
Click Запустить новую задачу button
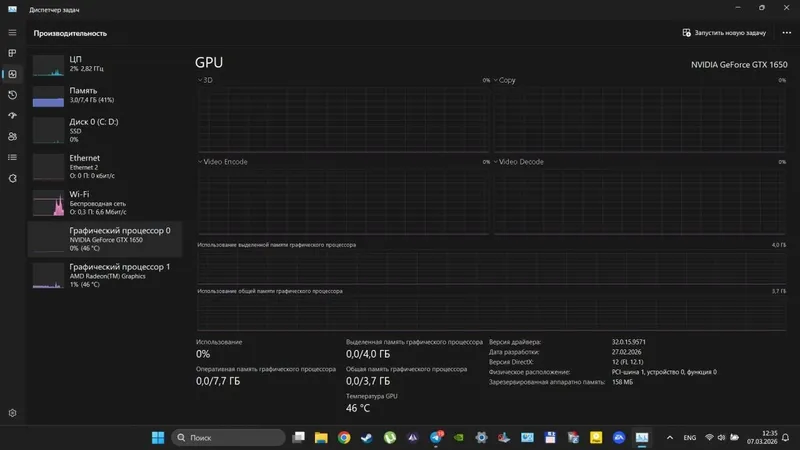point(724,33)
